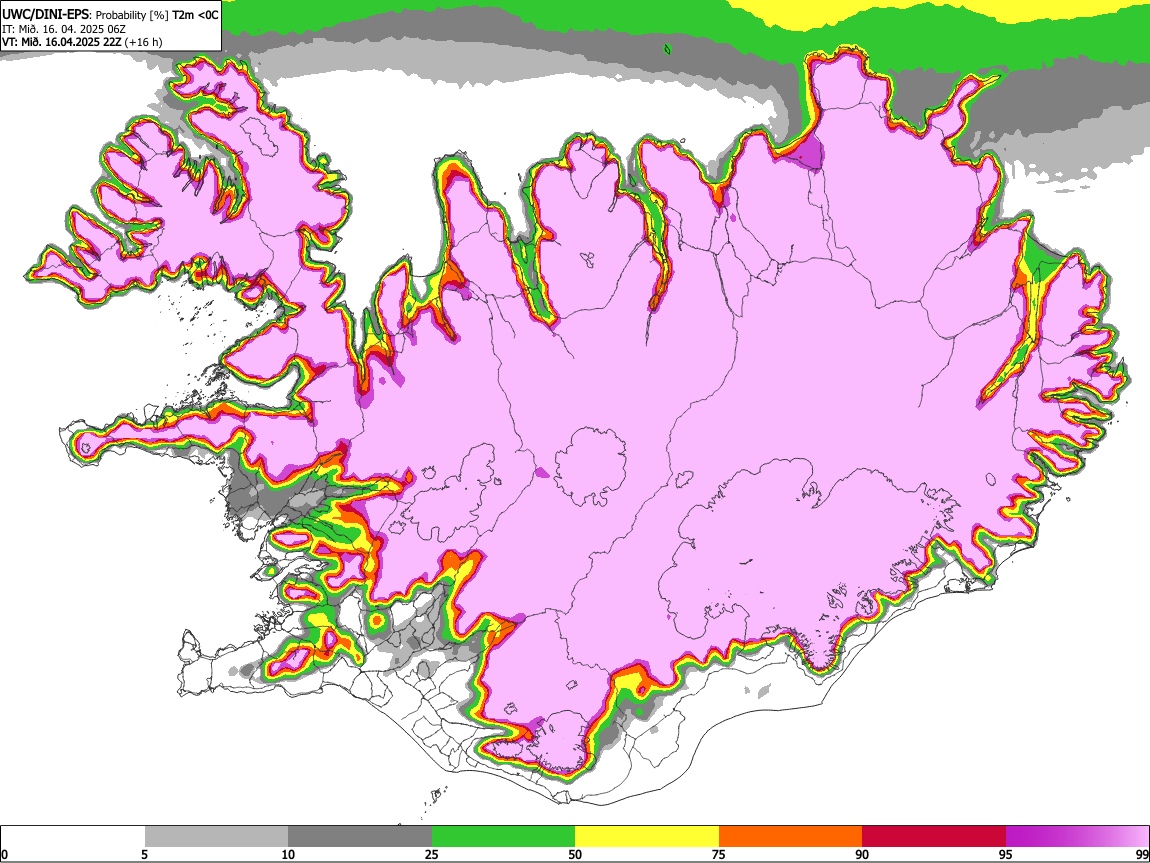Click the magenta 95–99 legend swatch

coord(1077,837)
